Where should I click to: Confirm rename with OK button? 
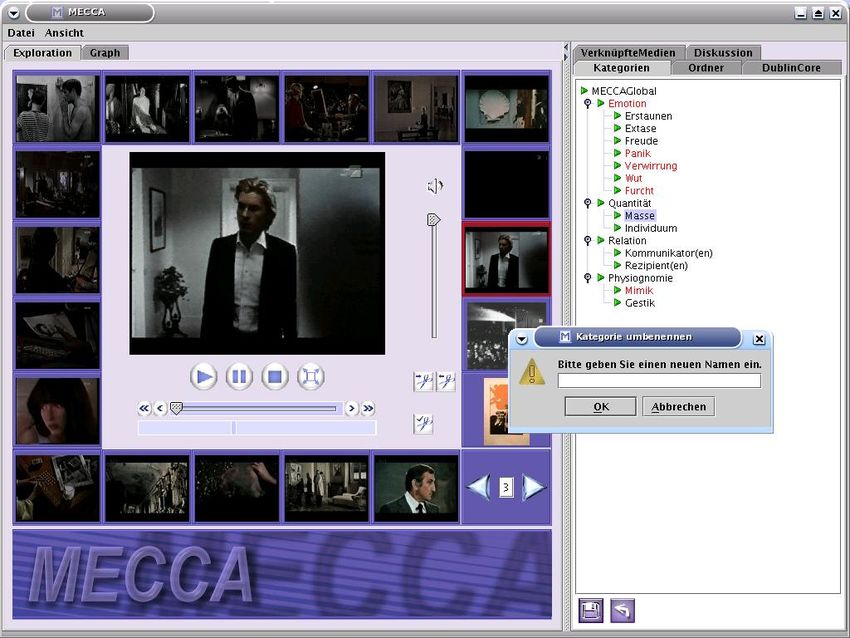tap(601, 407)
